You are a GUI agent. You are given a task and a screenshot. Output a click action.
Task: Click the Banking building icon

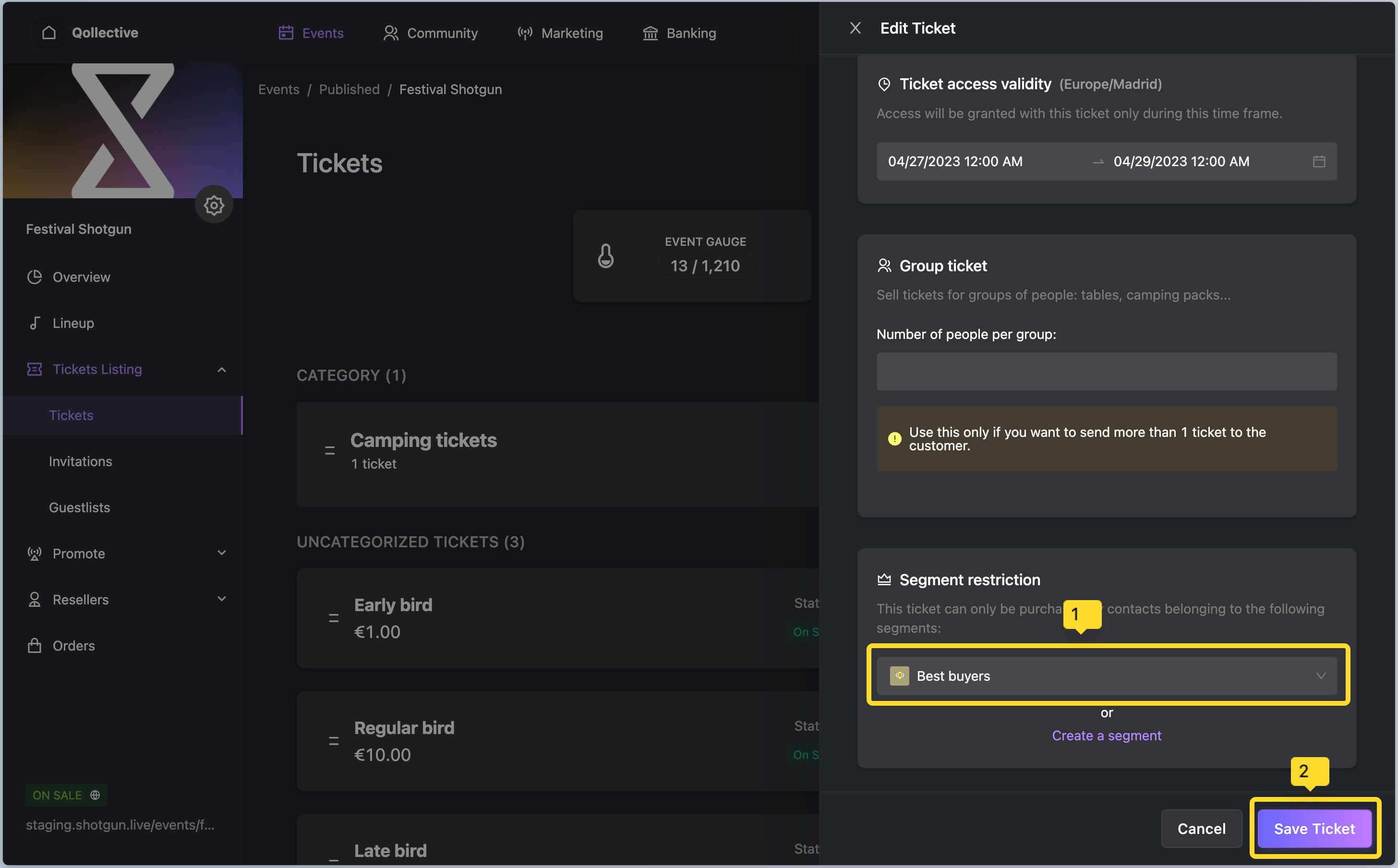(650, 33)
